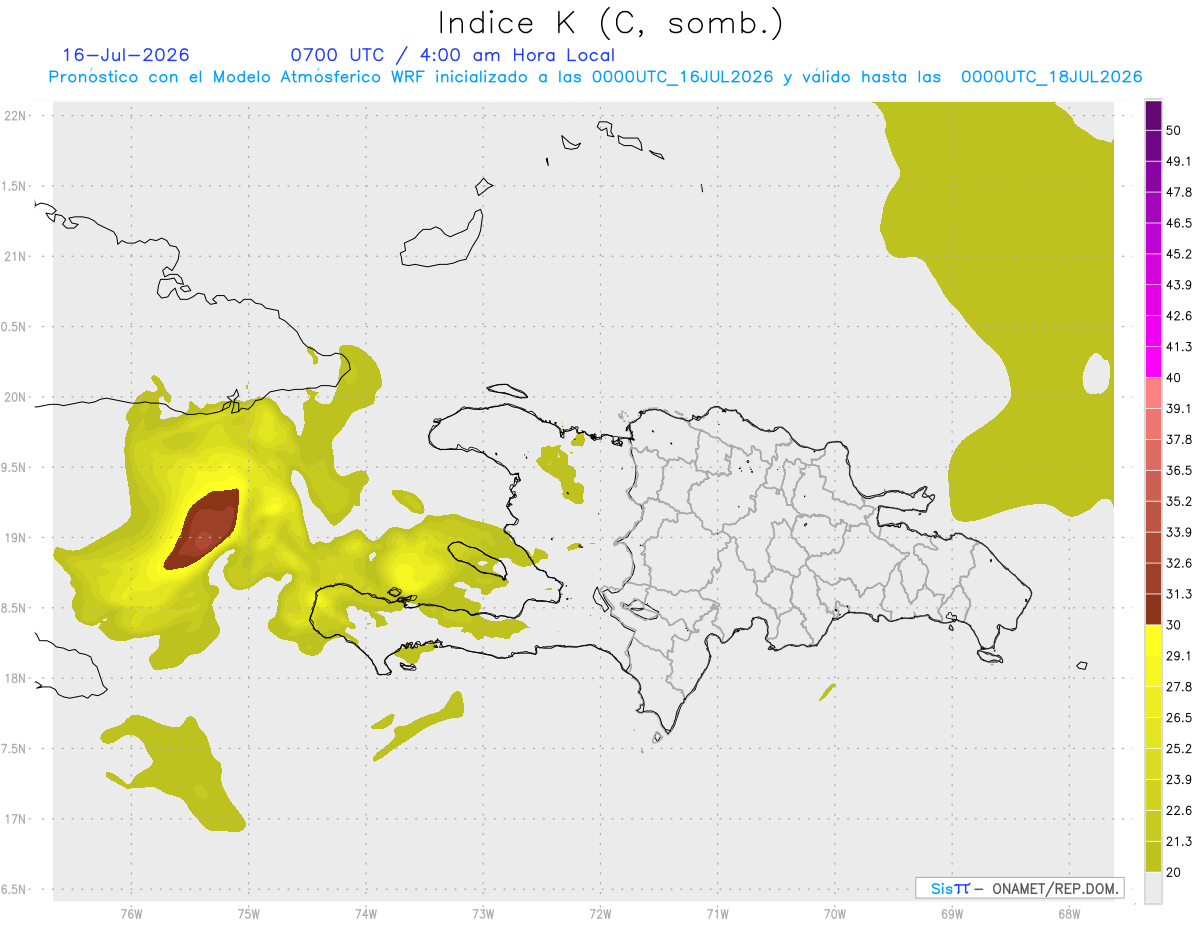Click the '74W' longitude label
The image size is (1200, 927).
pos(365,913)
